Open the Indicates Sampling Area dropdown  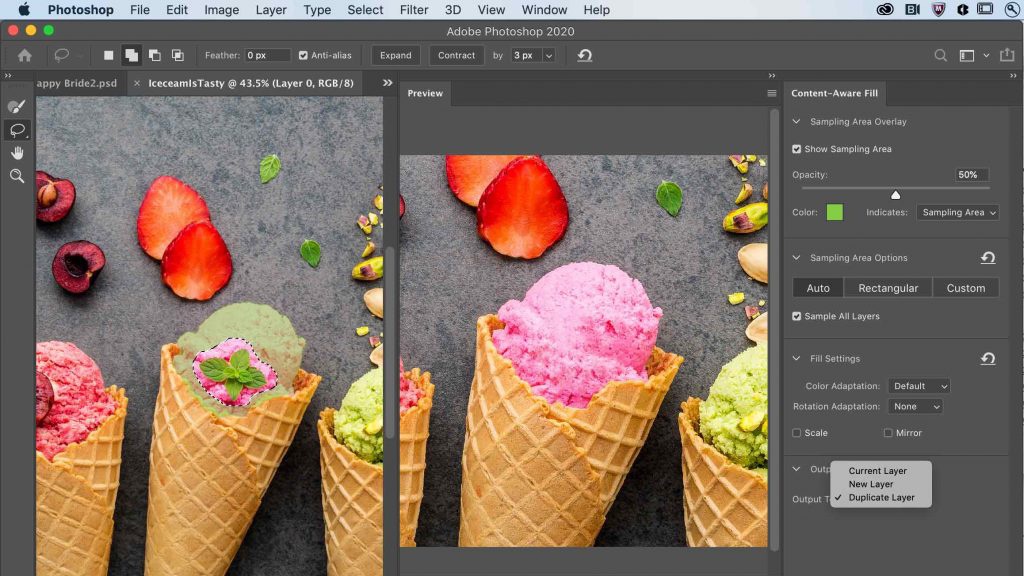[x=958, y=212]
